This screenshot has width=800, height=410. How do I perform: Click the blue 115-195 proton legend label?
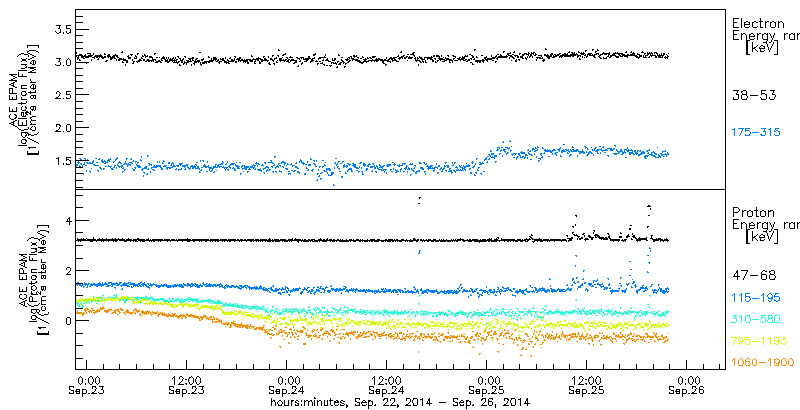[756, 297]
